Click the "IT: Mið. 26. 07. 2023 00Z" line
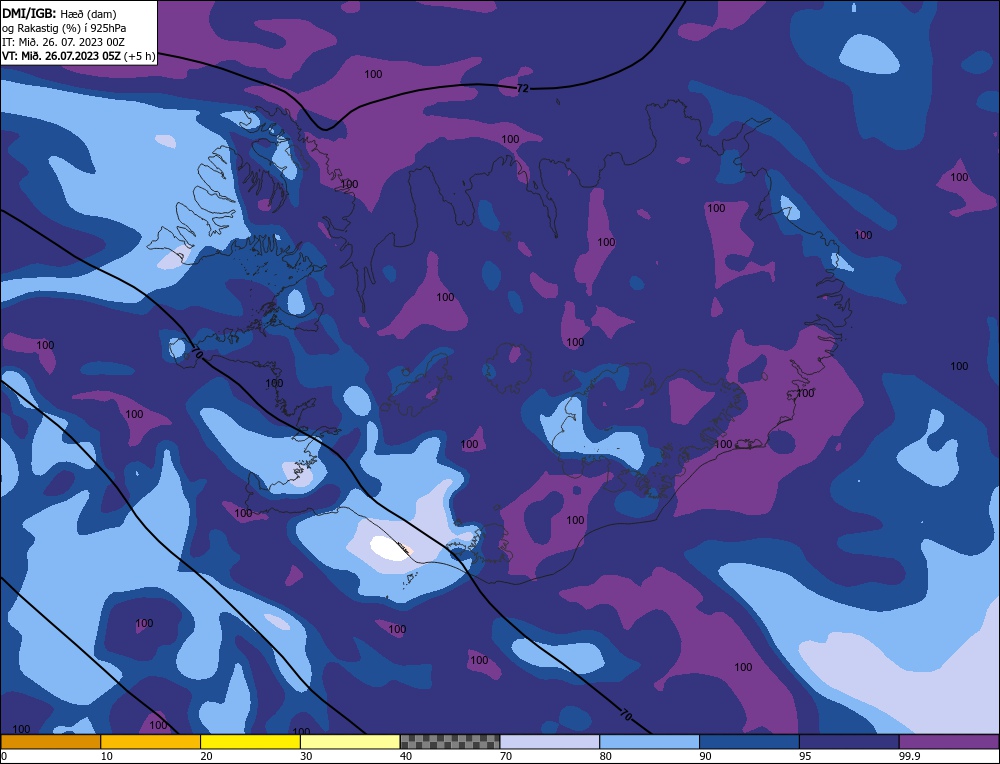The image size is (1000, 764). pos(63,41)
